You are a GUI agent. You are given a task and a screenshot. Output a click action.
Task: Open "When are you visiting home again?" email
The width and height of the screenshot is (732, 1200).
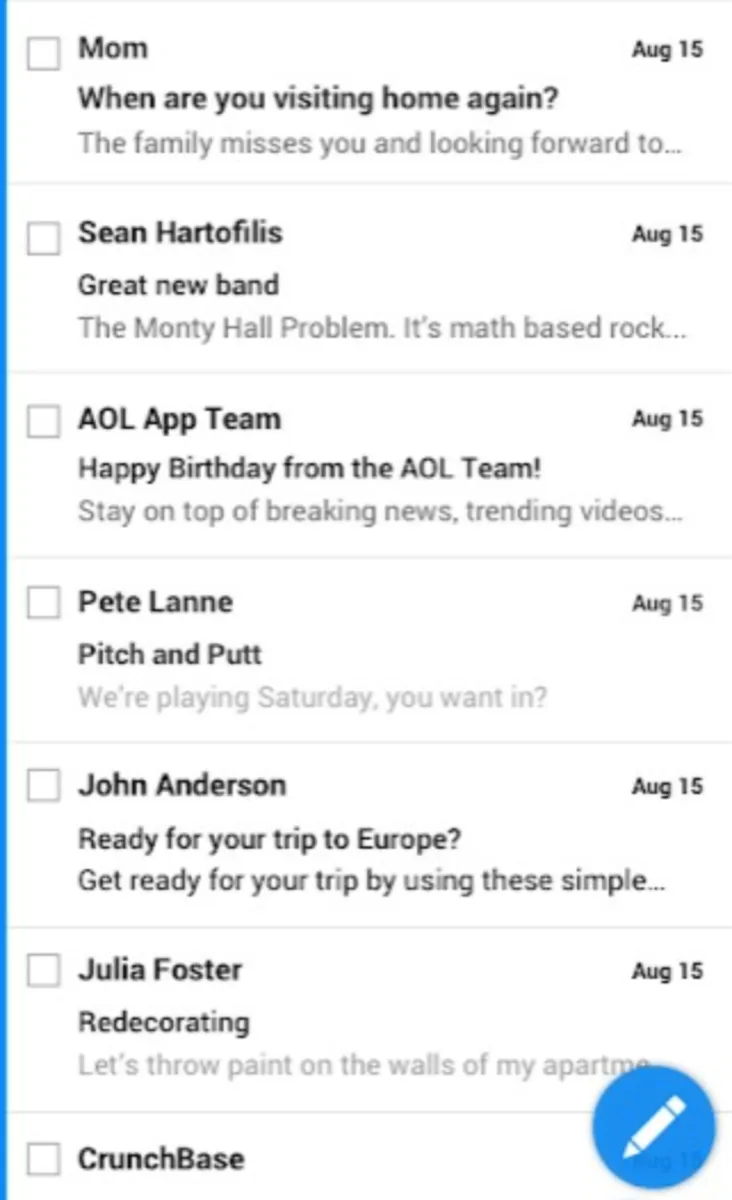point(318,99)
